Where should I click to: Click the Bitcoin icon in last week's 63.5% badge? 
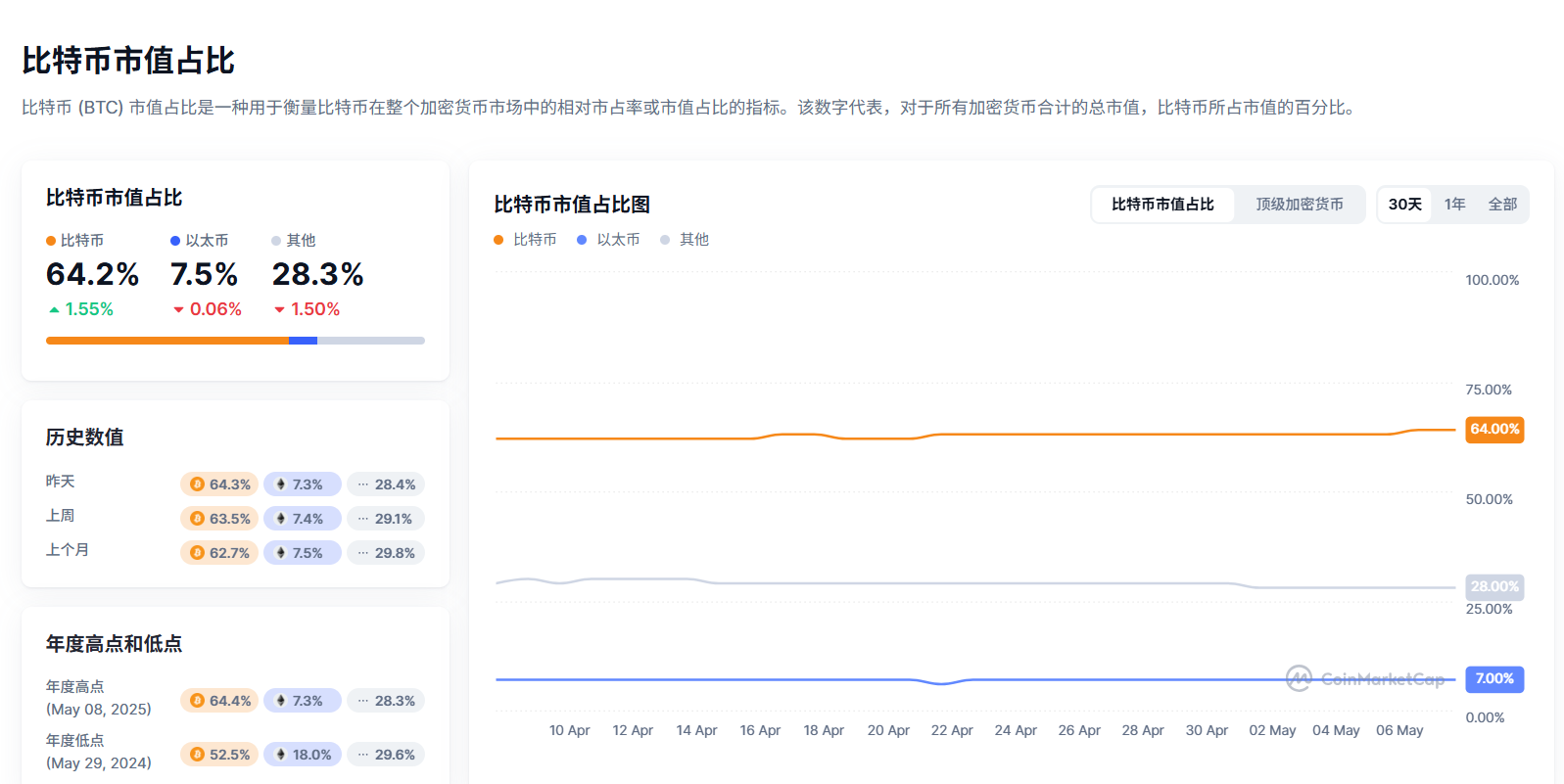pyautogui.click(x=197, y=519)
